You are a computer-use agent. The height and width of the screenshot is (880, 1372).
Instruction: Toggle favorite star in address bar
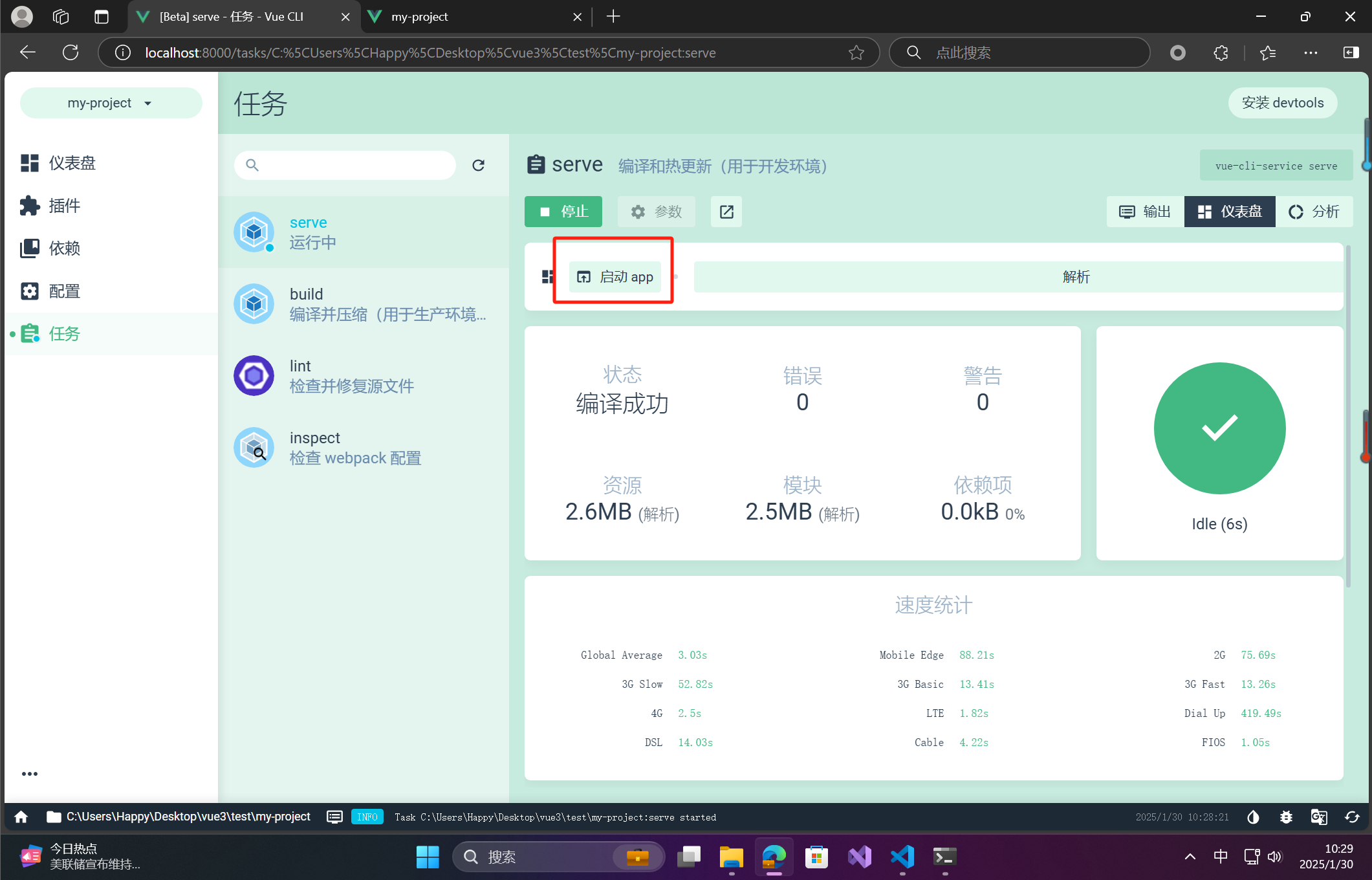tap(856, 52)
